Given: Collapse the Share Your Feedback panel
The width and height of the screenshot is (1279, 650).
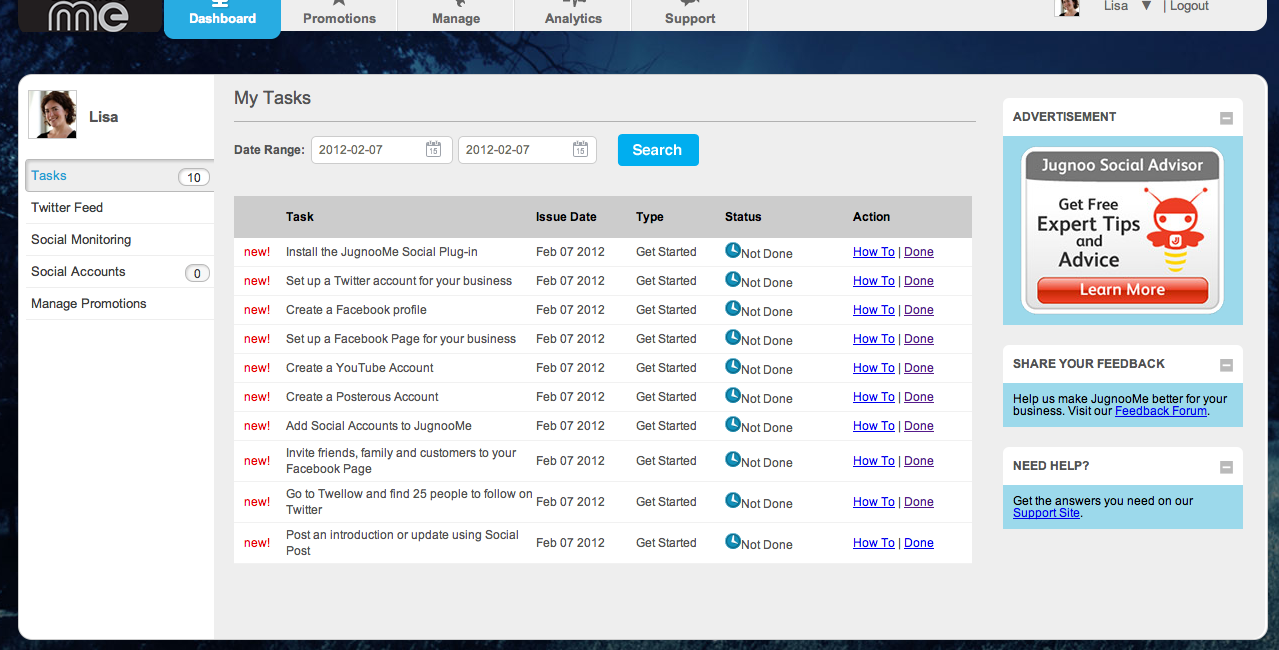Looking at the screenshot, I should (x=1226, y=365).
